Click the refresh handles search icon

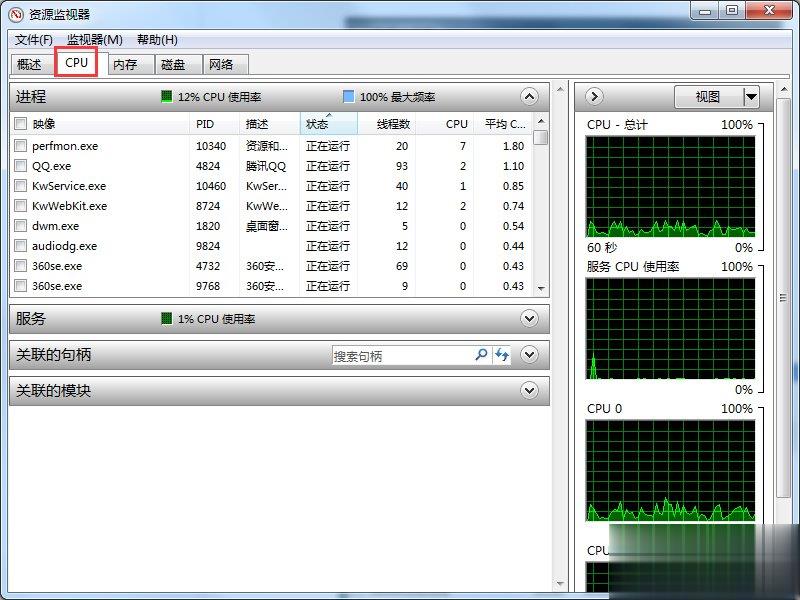pyautogui.click(x=502, y=355)
